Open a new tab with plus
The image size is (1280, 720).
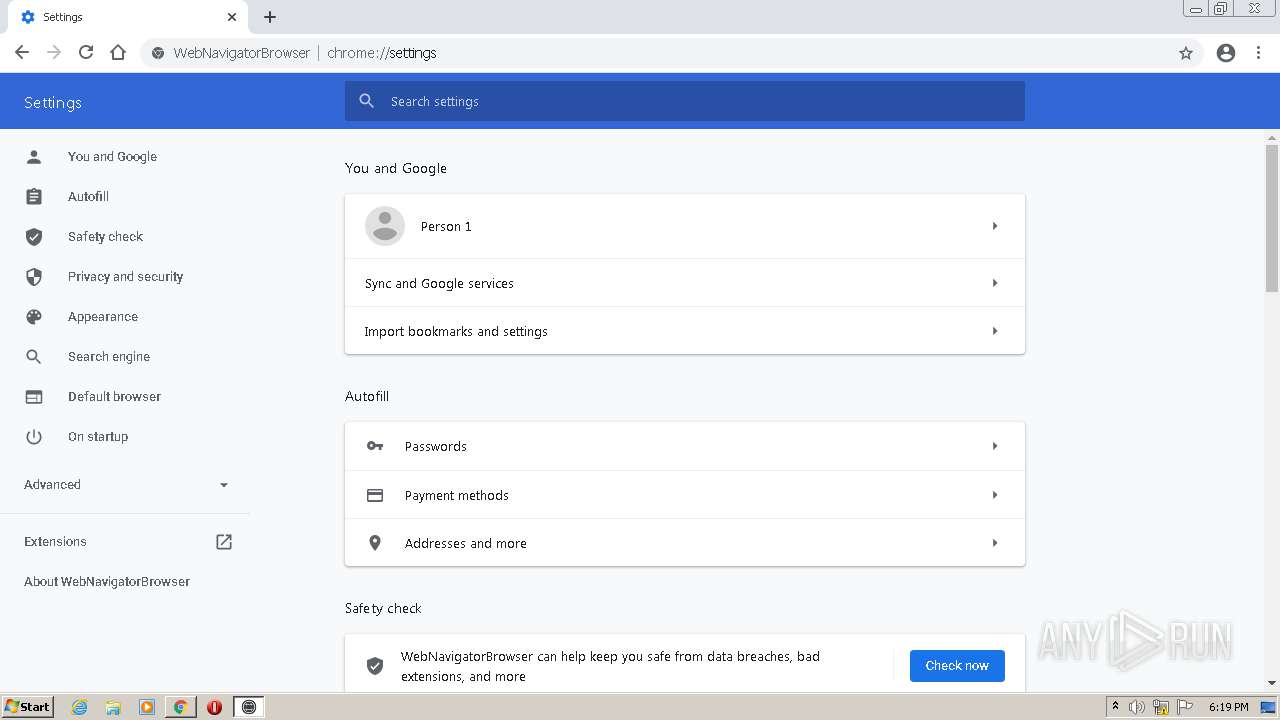(270, 17)
